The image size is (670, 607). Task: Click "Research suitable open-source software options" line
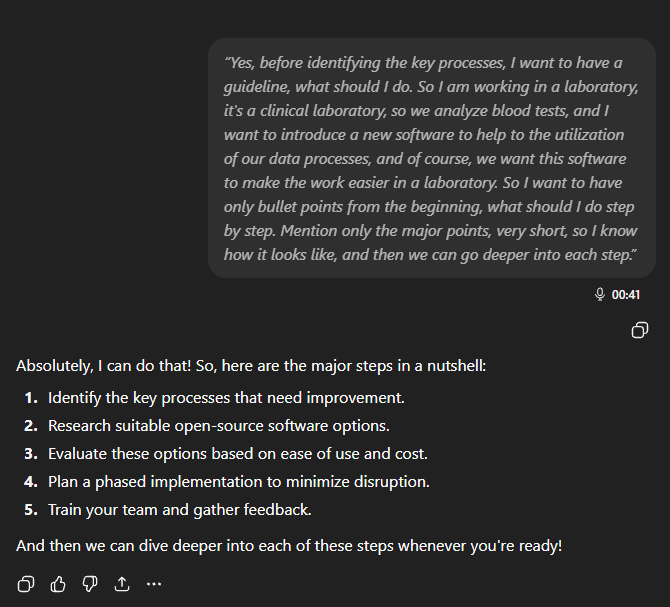(x=218, y=426)
